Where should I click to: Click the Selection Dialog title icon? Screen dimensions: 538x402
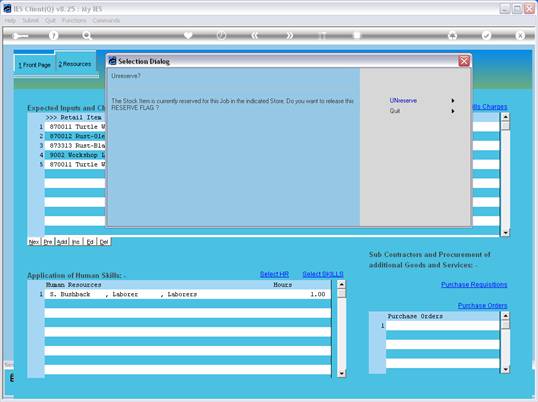pos(113,61)
